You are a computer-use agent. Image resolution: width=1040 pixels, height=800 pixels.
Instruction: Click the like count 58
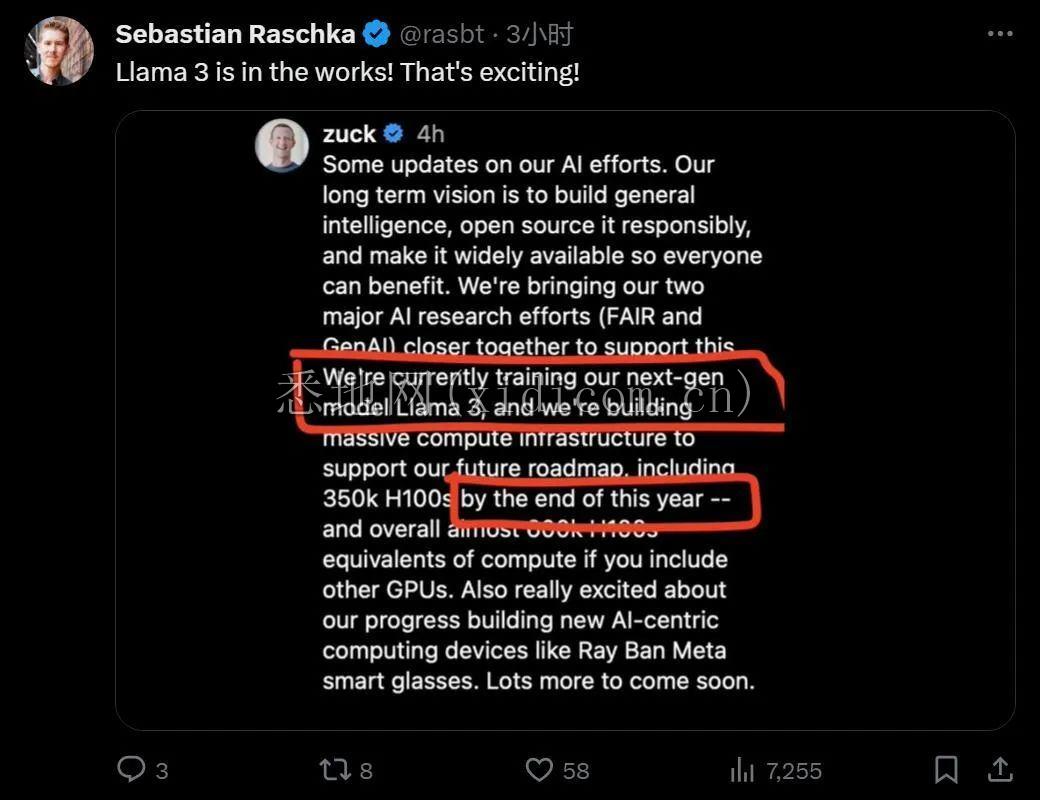pos(576,770)
